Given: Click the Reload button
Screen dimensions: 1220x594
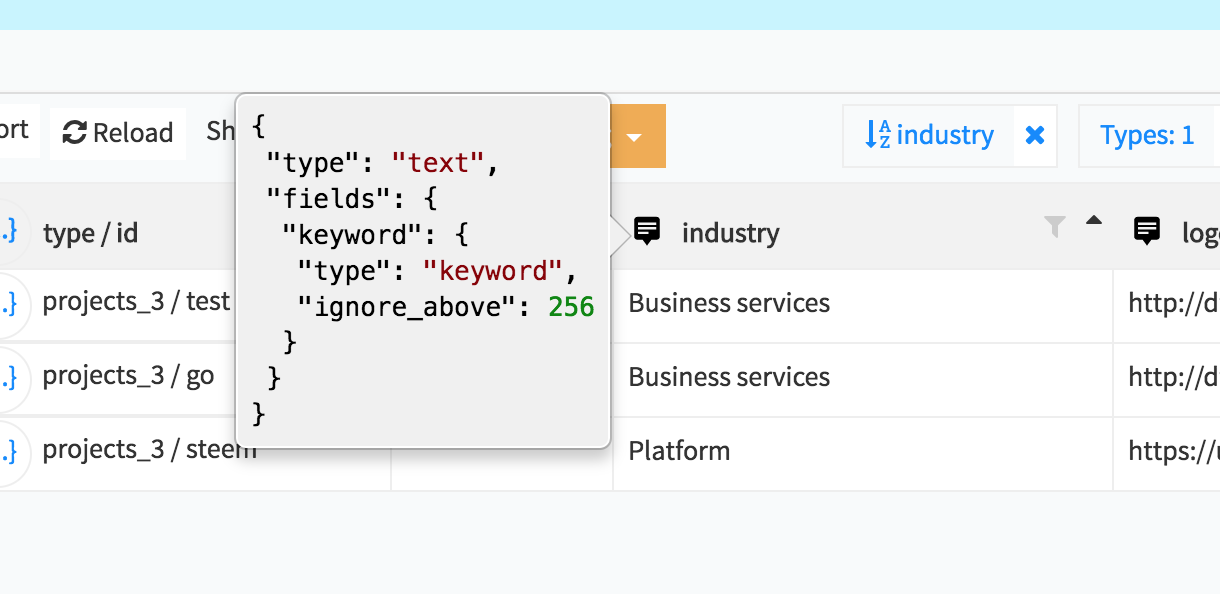Looking at the screenshot, I should (118, 133).
